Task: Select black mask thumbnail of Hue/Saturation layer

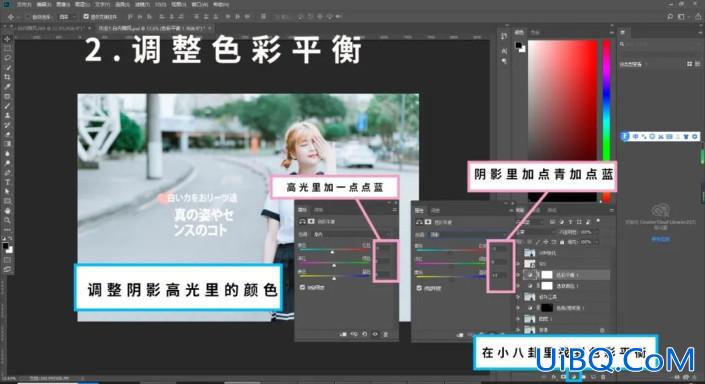Action: pyautogui.click(x=546, y=308)
